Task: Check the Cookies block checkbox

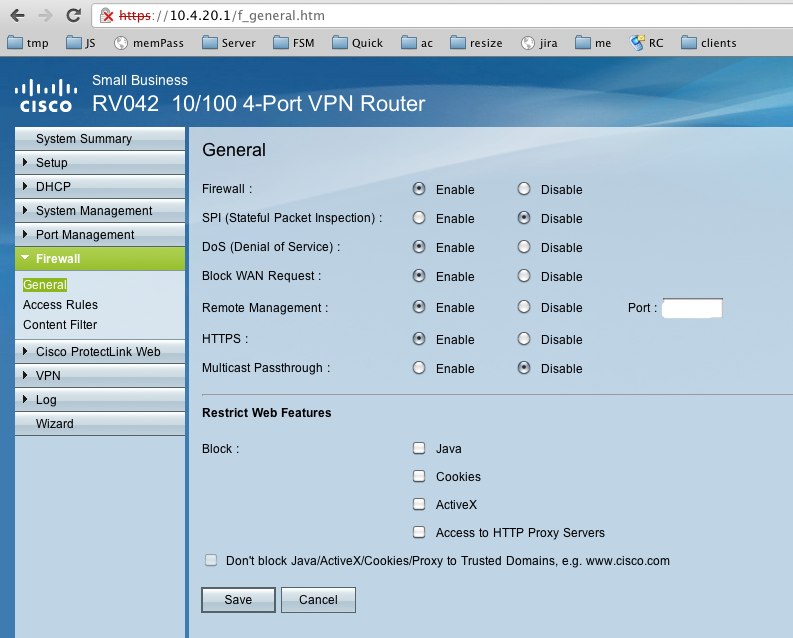Action: click(x=419, y=476)
